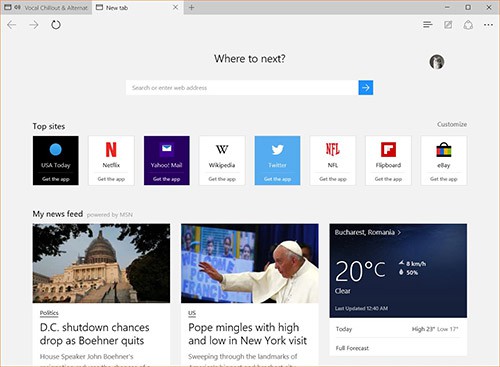500x367 pixels.
Task: Click the Refresh page icon
Action: pos(56,25)
